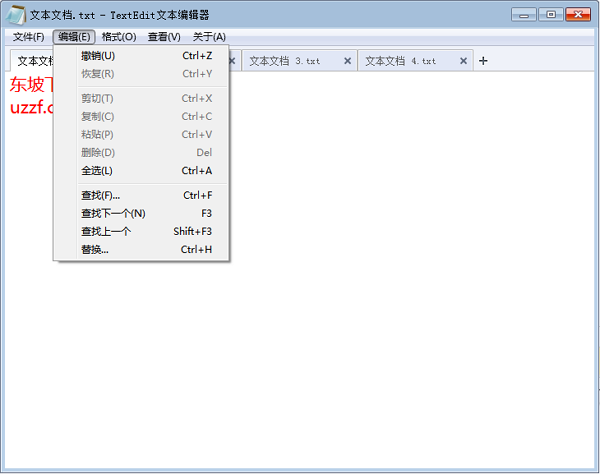This screenshot has width=600, height=474.
Task: Open the 文件(F) menu
Action: (28, 37)
